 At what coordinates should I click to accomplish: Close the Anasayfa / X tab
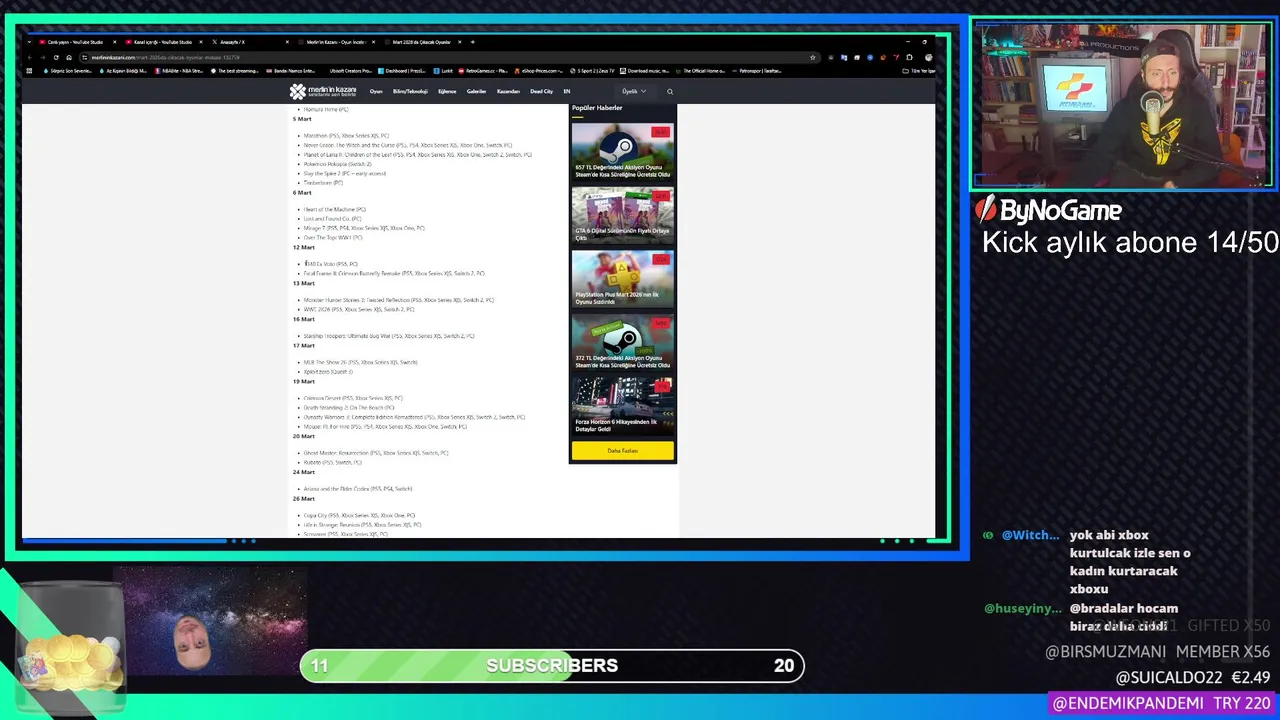click(287, 42)
